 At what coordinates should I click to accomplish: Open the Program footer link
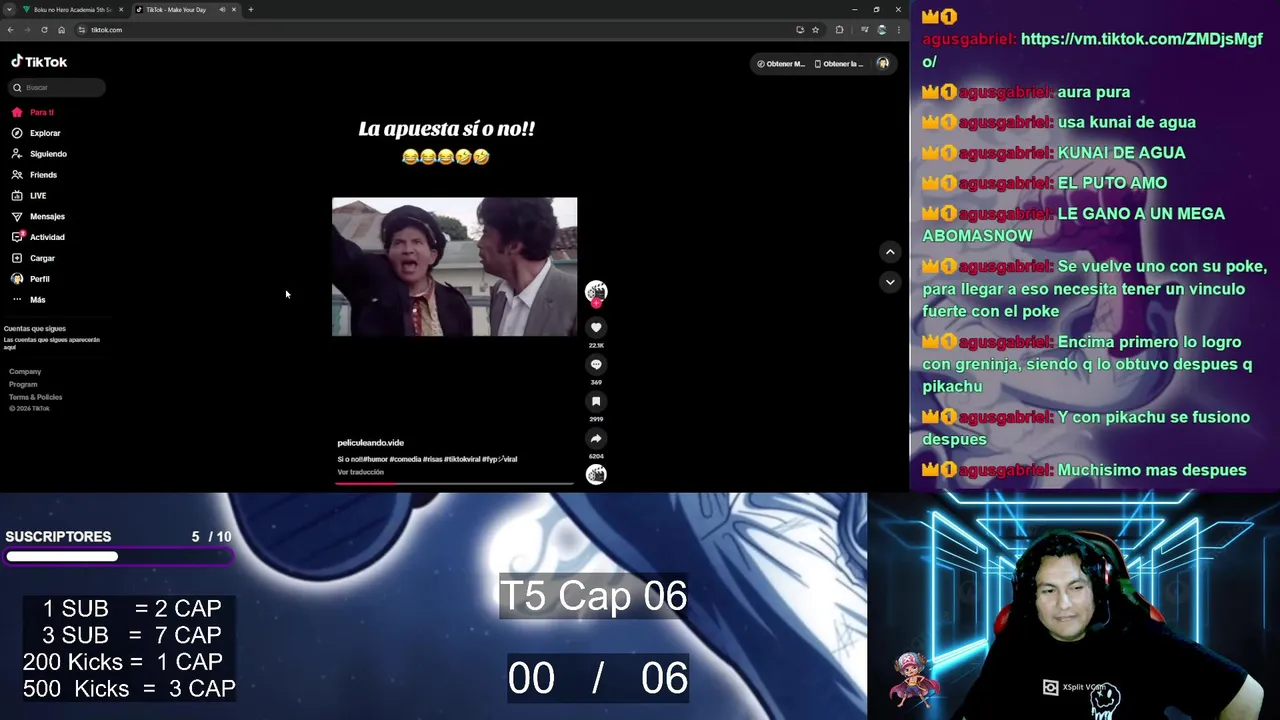[x=23, y=384]
